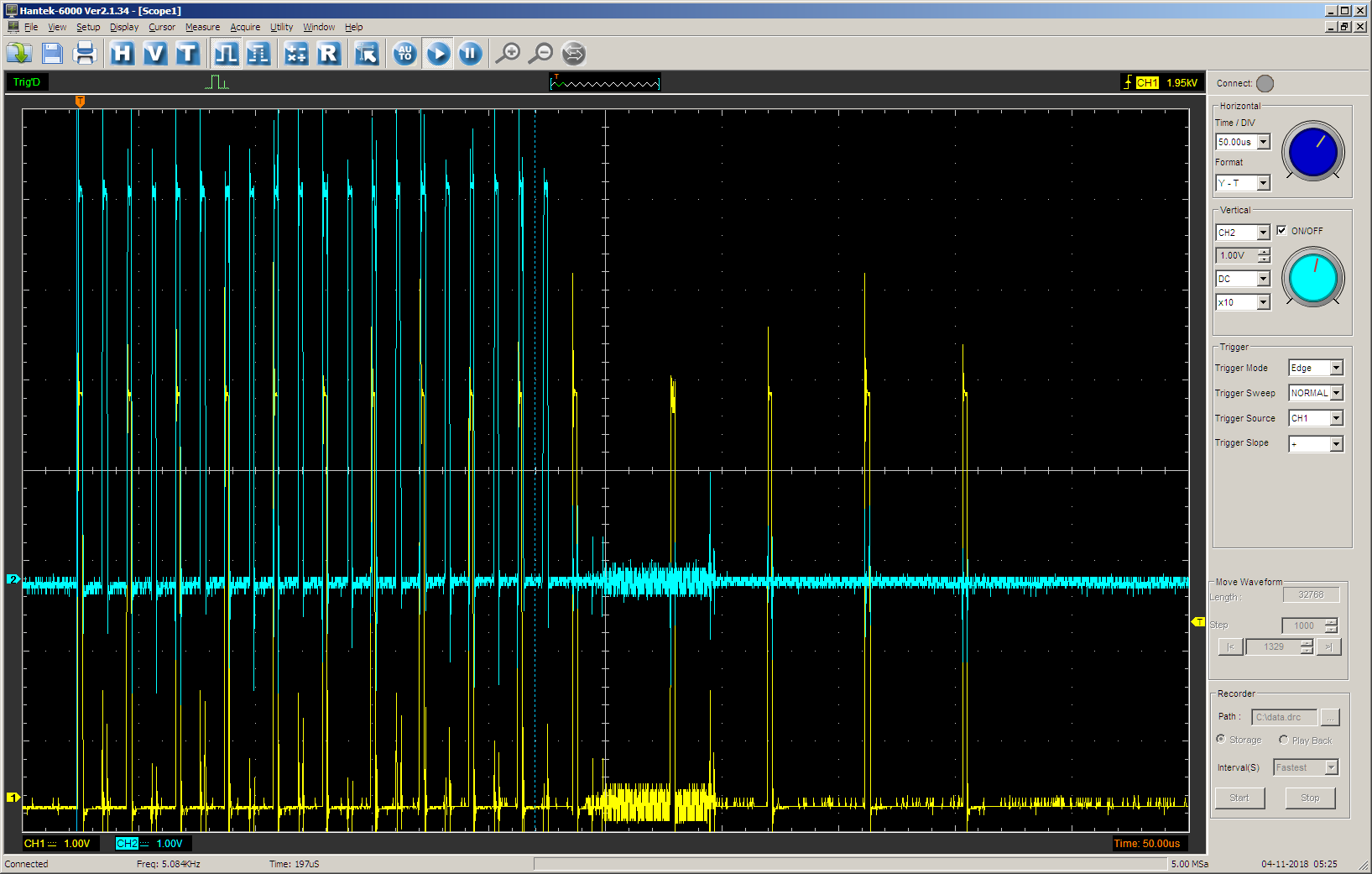Open the Utility menu
Screen dimensions: 1372x874
click(x=281, y=27)
